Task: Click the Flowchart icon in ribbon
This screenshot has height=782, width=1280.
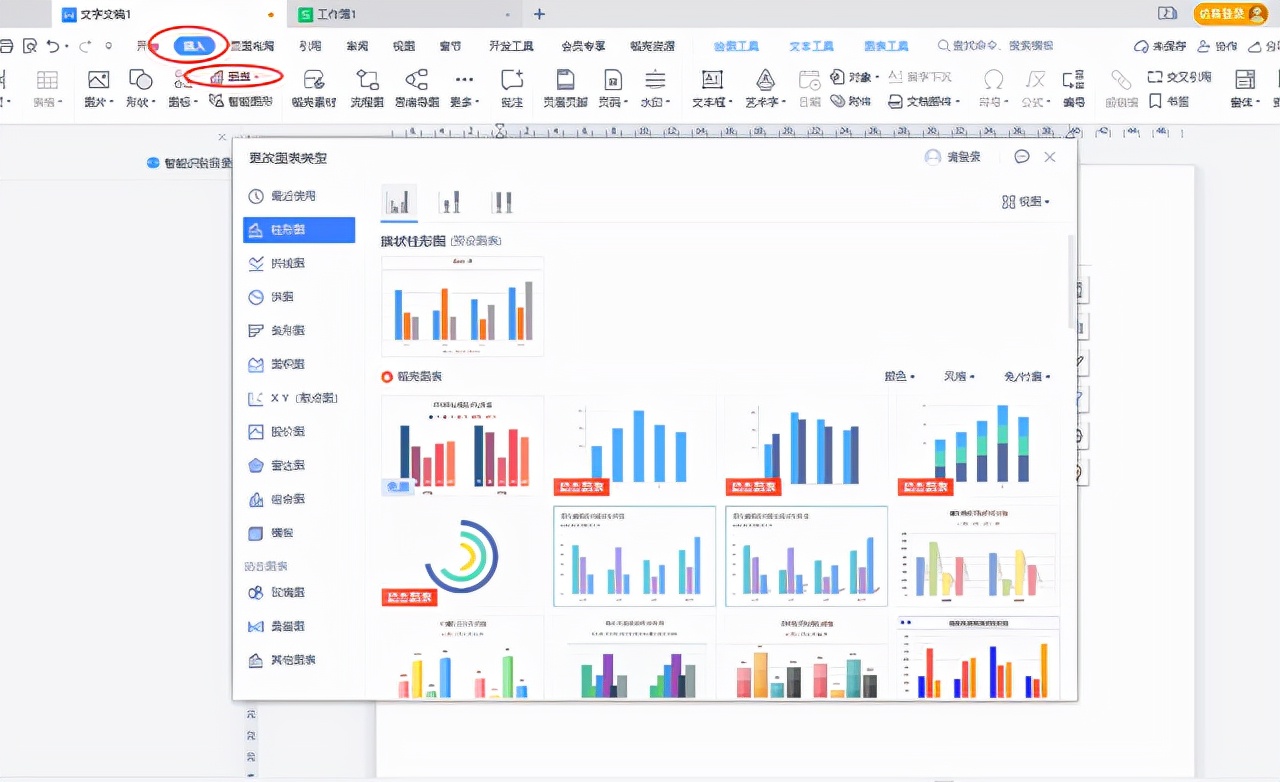Action: [x=367, y=87]
